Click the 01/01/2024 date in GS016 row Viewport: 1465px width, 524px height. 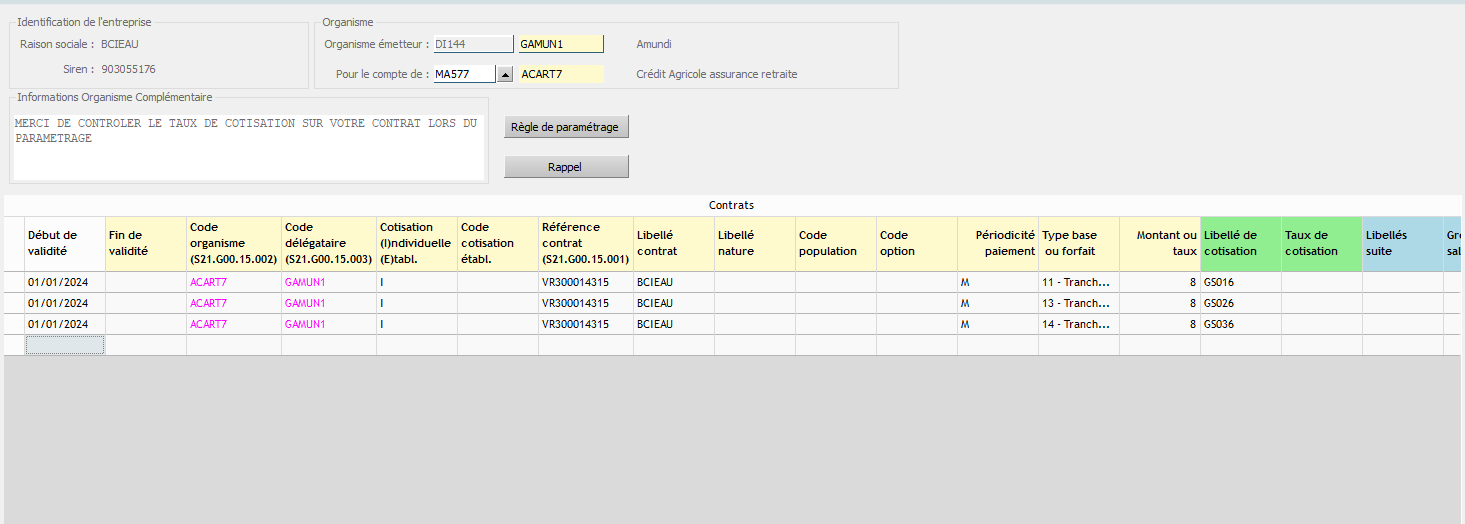pos(65,282)
